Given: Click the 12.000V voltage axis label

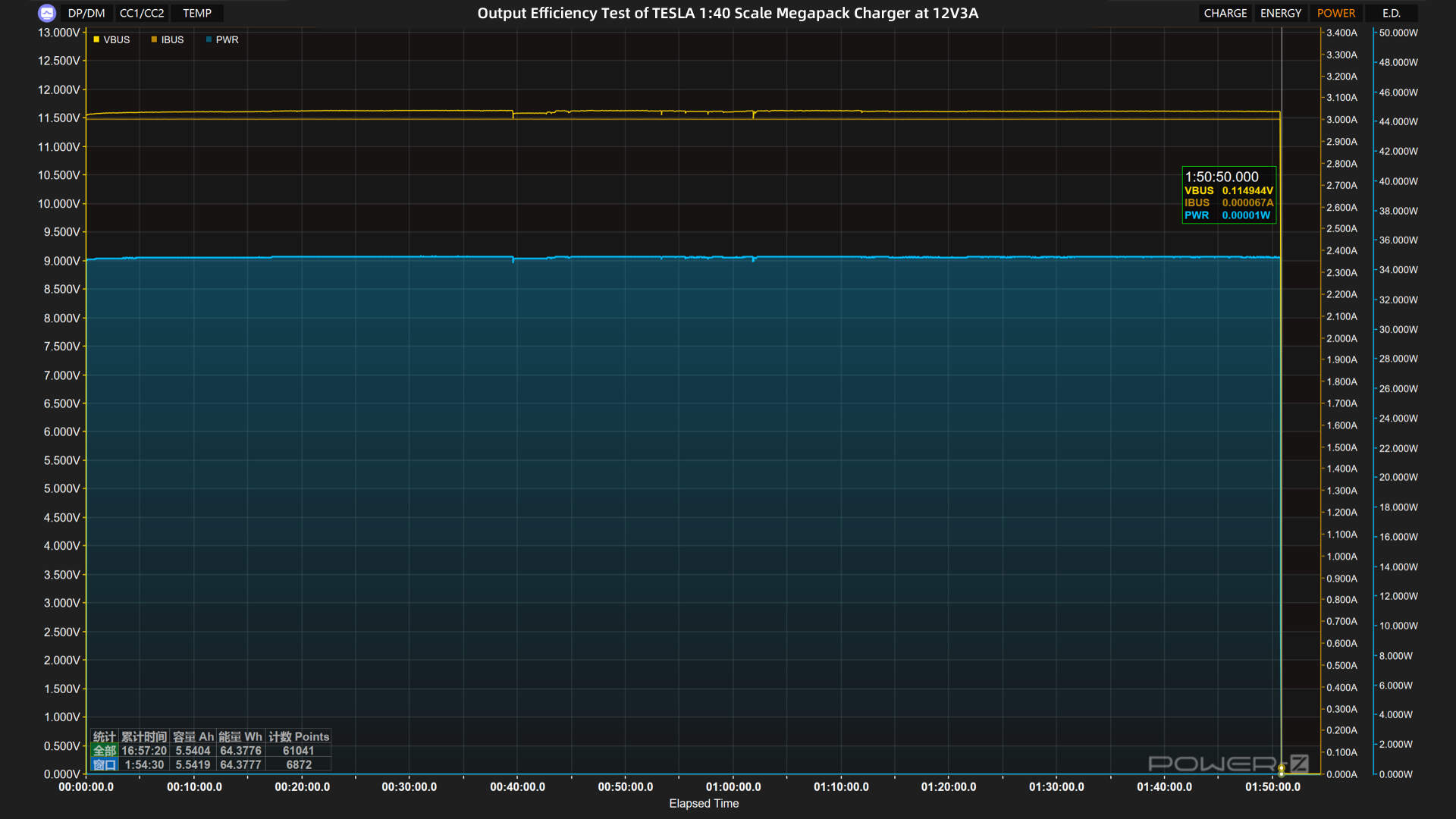Looking at the screenshot, I should pos(58,89).
